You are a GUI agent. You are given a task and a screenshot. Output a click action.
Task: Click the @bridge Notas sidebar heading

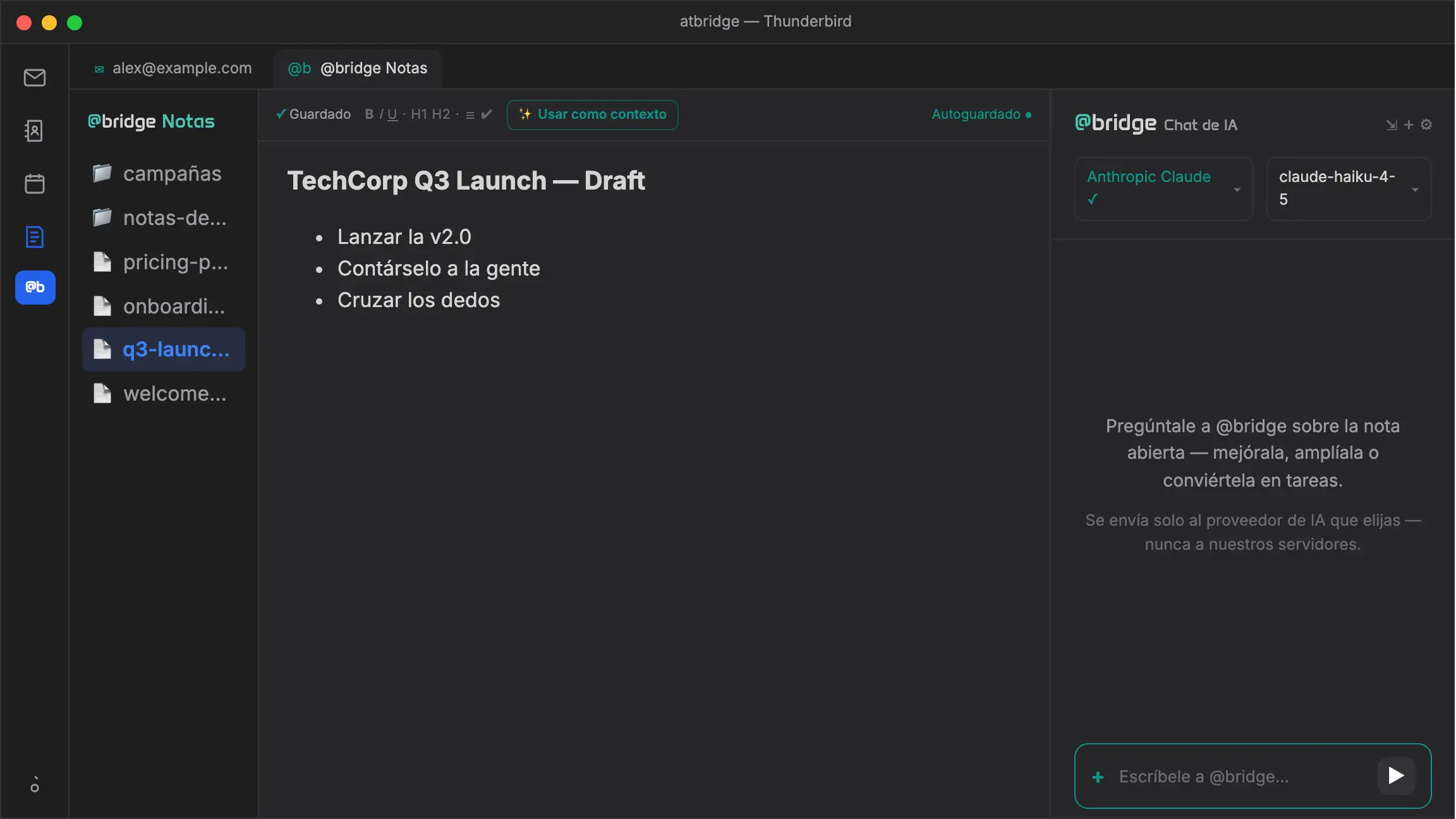tap(151, 121)
